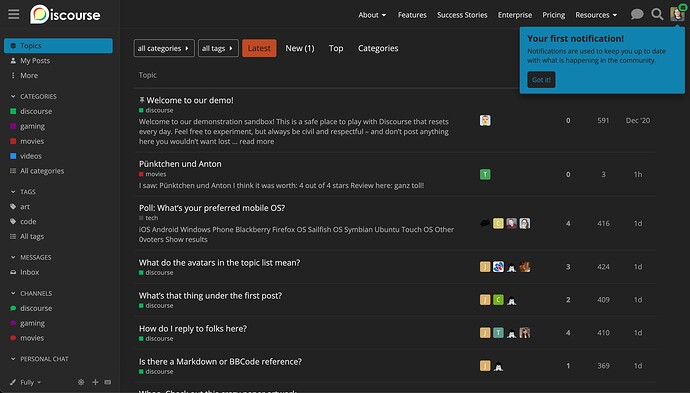Viewport: 690px width, 393px height.
Task: Open Pricing in the header navigation
Action: tap(554, 15)
